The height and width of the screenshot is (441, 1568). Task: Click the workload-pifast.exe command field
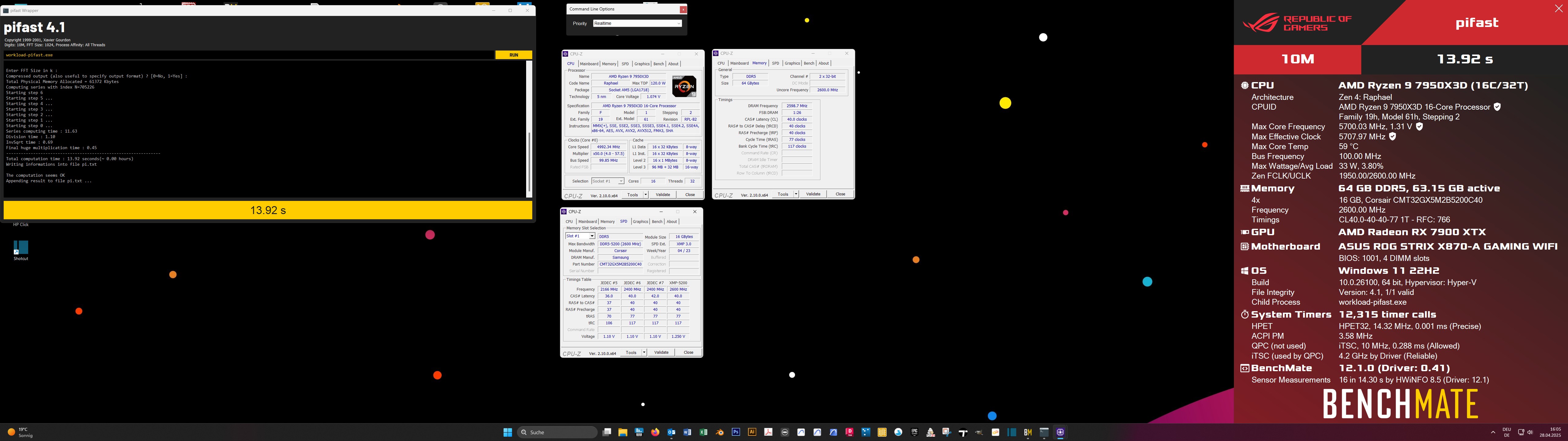coord(249,55)
